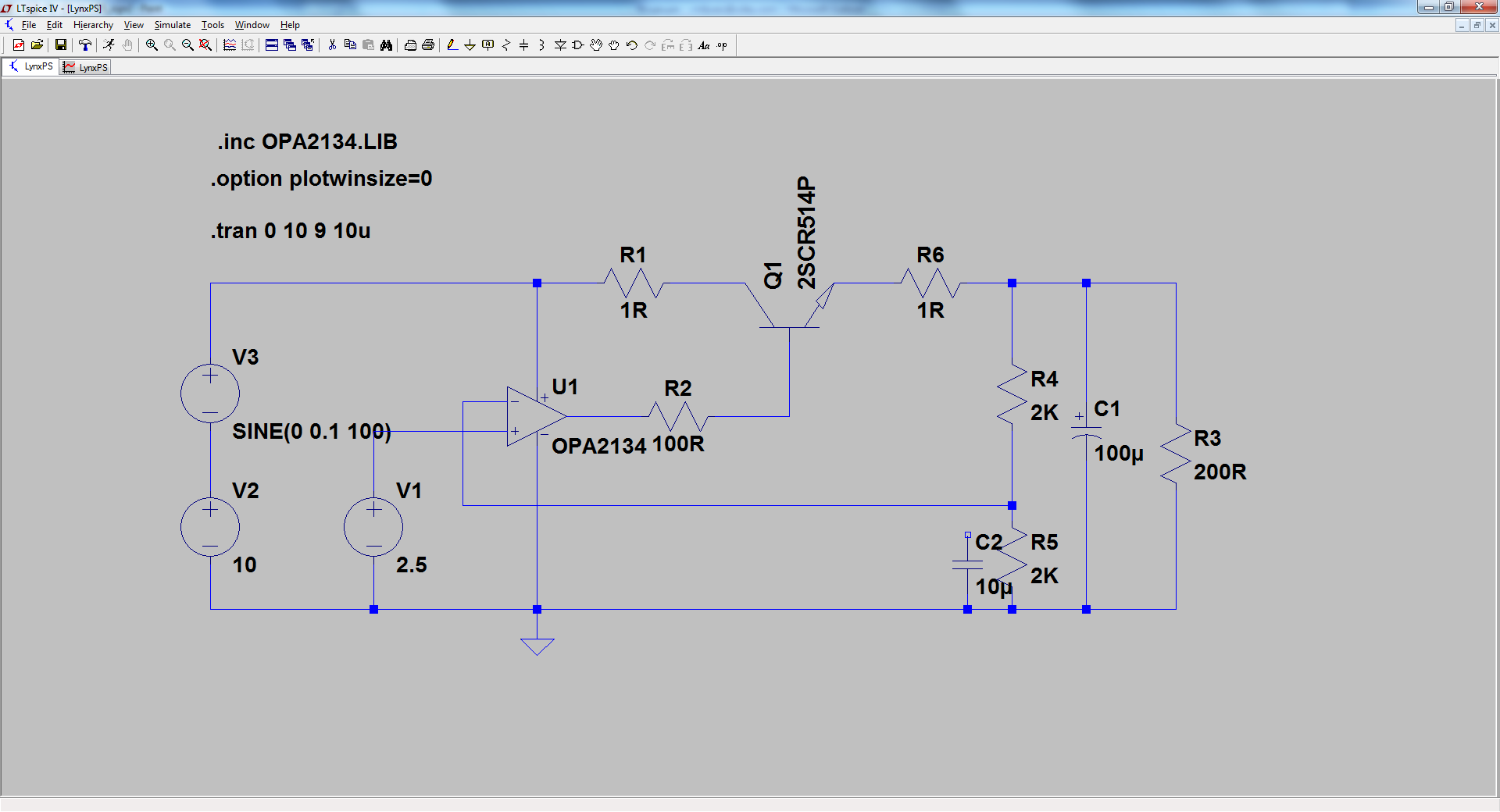Open Print Setup

tap(410, 45)
